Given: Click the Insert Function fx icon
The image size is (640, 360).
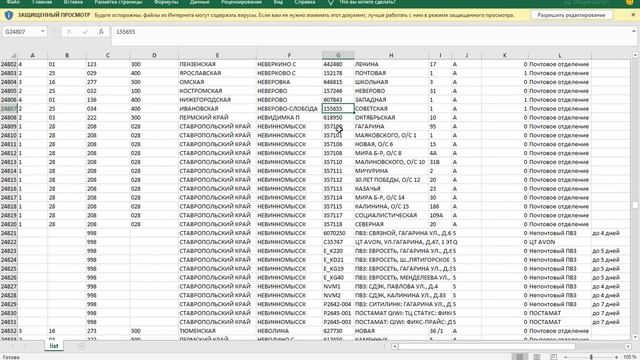Looking at the screenshot, I should pos(101,31).
